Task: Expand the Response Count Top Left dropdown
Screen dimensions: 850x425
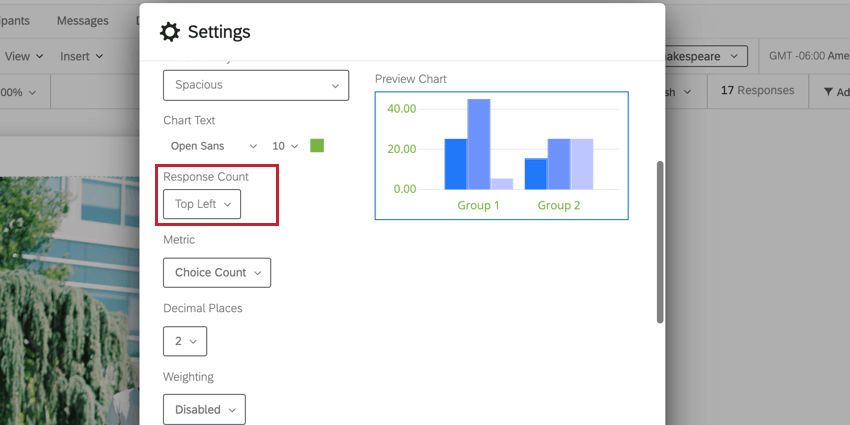Action: coord(202,204)
